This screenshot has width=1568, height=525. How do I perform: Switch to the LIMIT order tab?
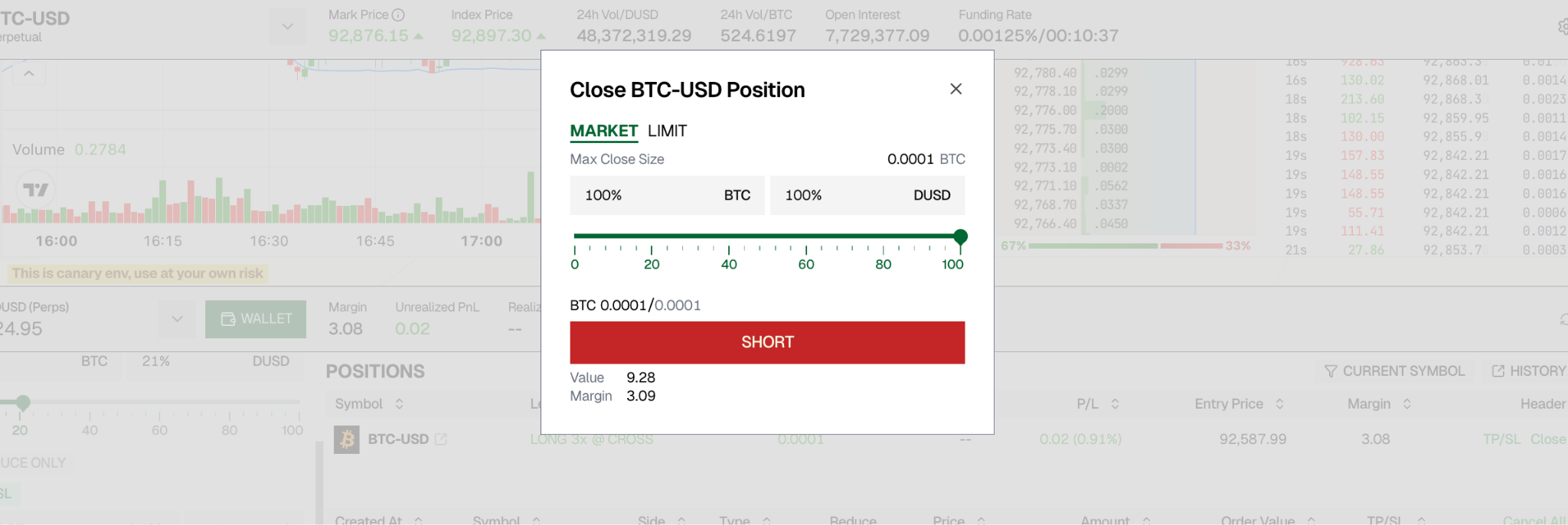(667, 131)
